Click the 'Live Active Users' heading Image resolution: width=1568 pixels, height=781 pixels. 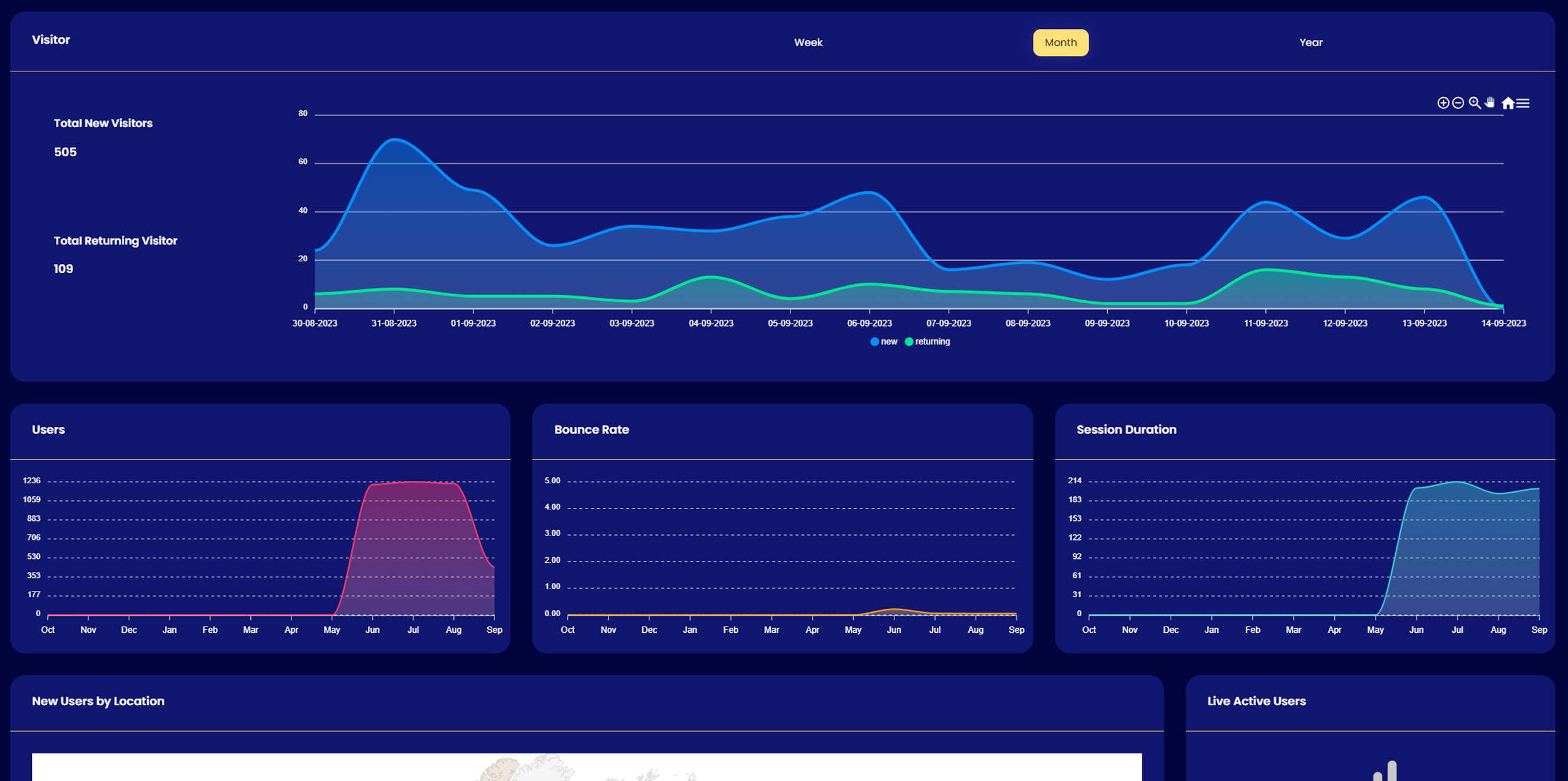pos(1256,701)
